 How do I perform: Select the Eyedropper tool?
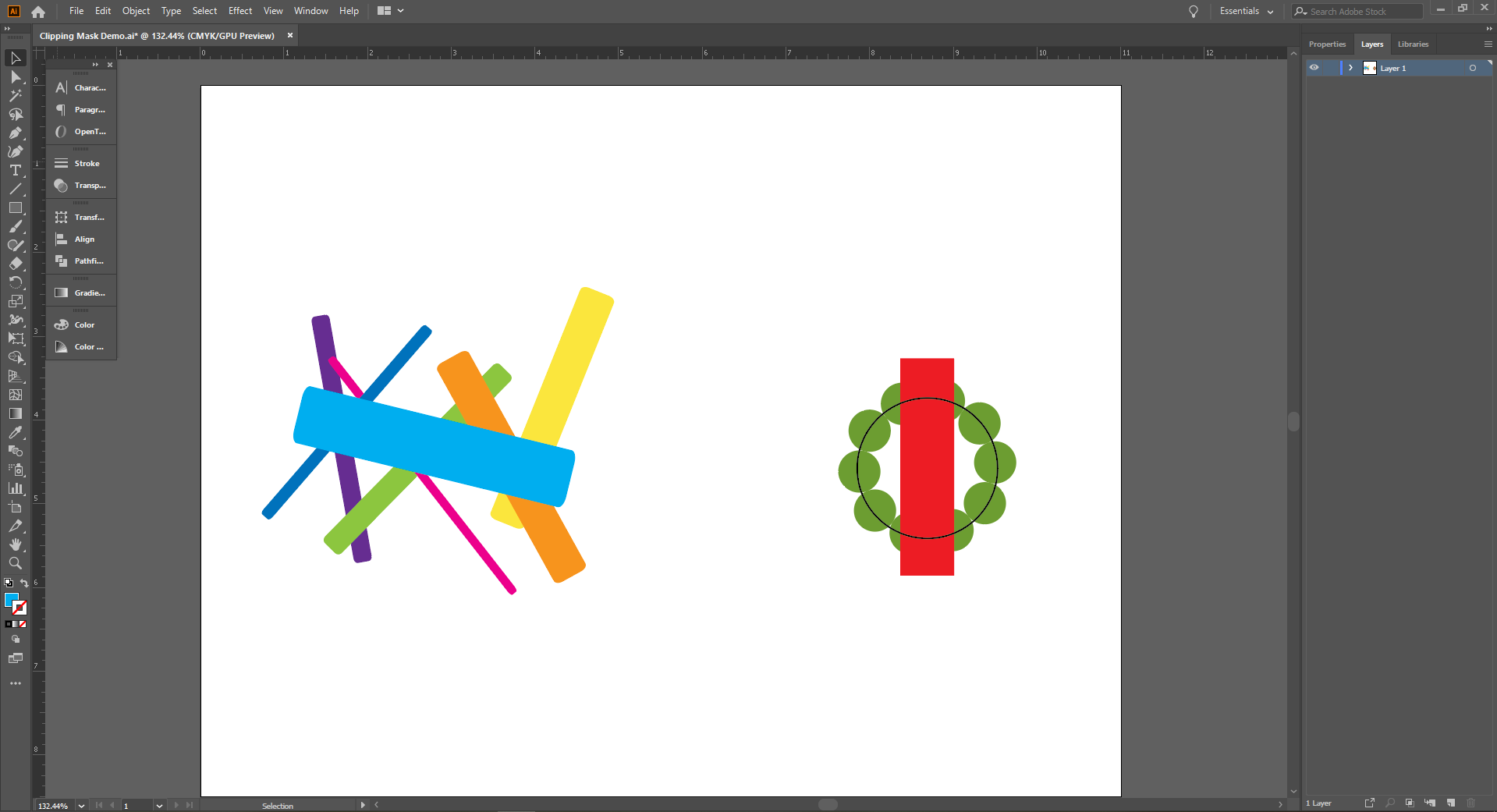(x=16, y=433)
